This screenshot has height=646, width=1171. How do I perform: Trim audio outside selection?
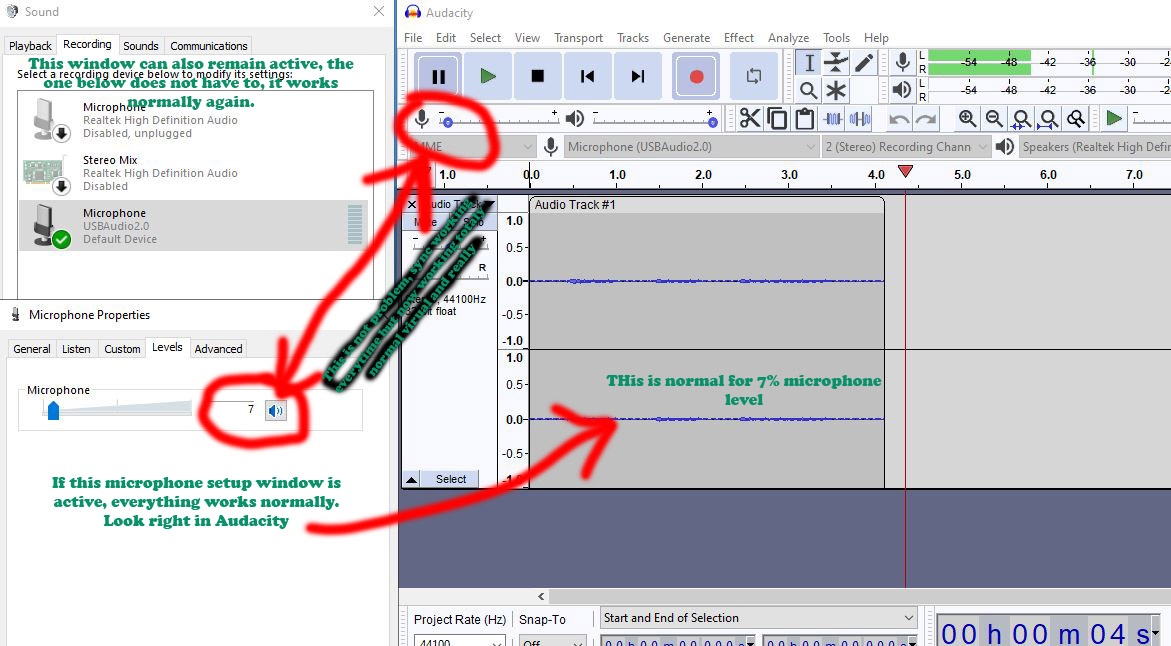click(x=833, y=119)
